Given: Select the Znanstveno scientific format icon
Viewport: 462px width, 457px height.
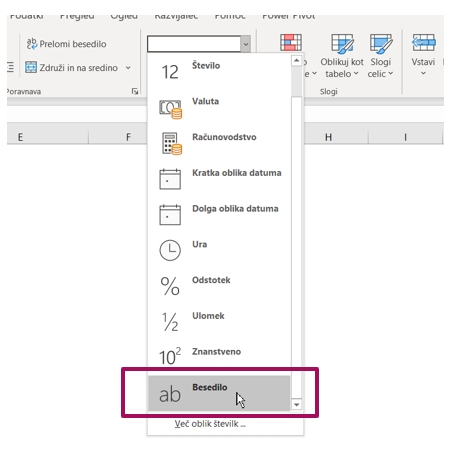Looking at the screenshot, I should tap(170, 357).
